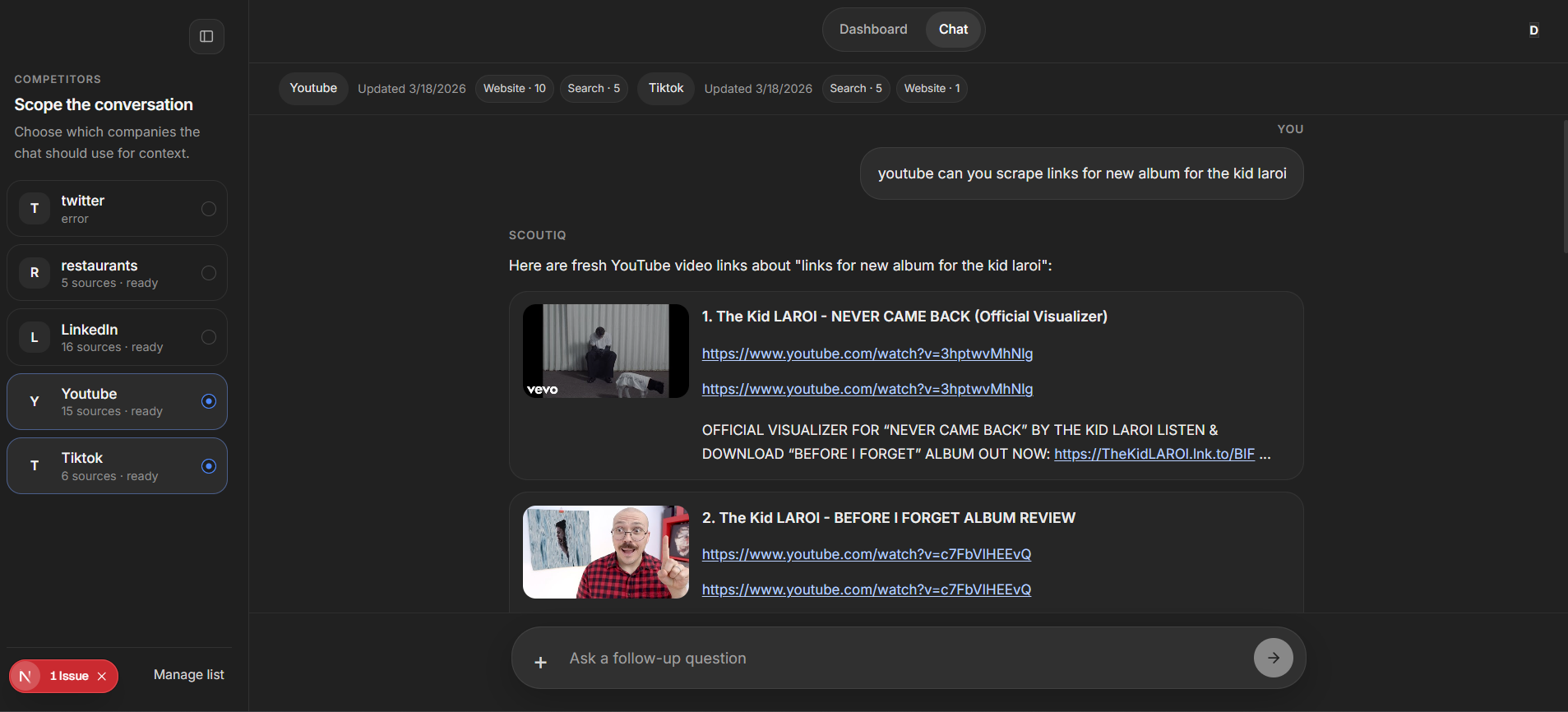Click the NEVER CAME BACK result title
The height and width of the screenshot is (712, 1568).
[904, 317]
